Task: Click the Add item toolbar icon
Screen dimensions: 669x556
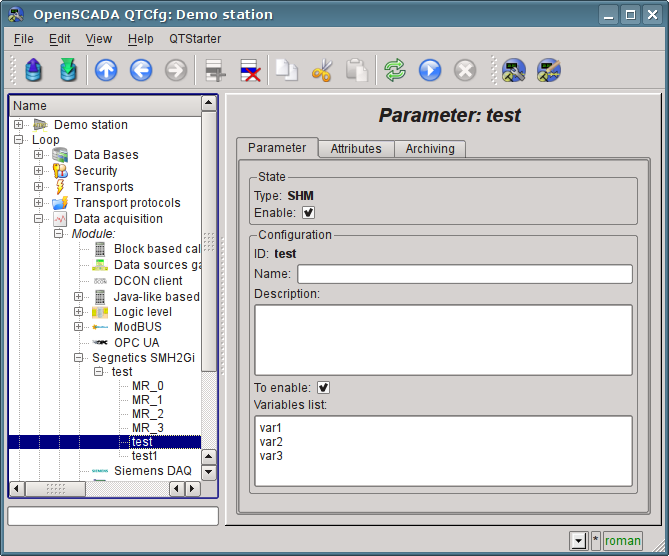Action: [x=214, y=70]
